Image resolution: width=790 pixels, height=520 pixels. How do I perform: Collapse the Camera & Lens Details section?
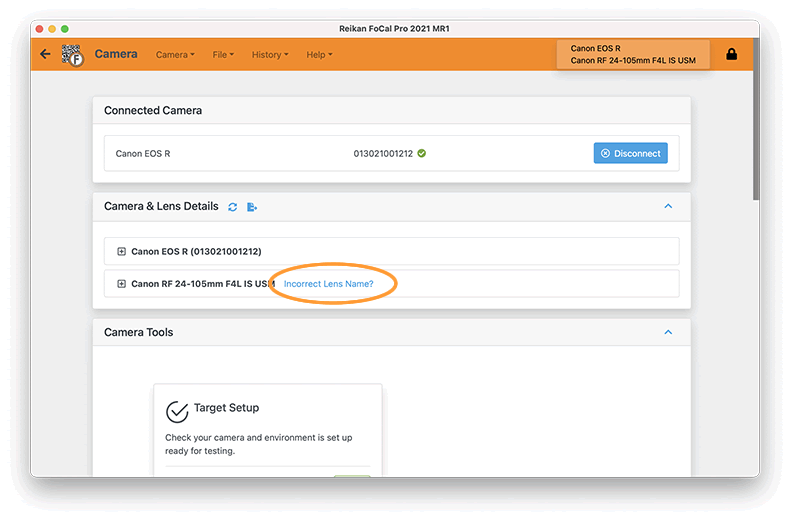pyautogui.click(x=668, y=206)
